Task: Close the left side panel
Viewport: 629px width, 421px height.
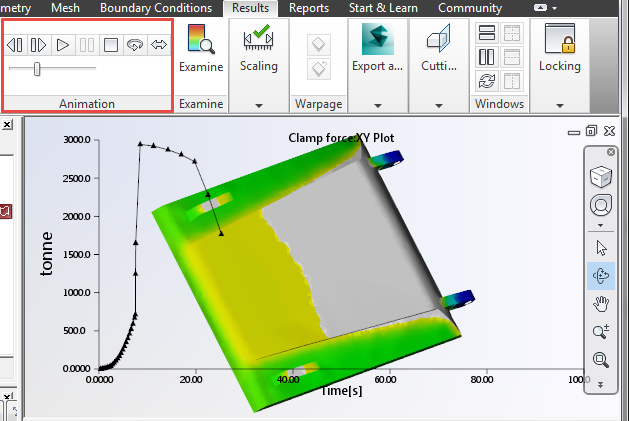Action: (7, 125)
